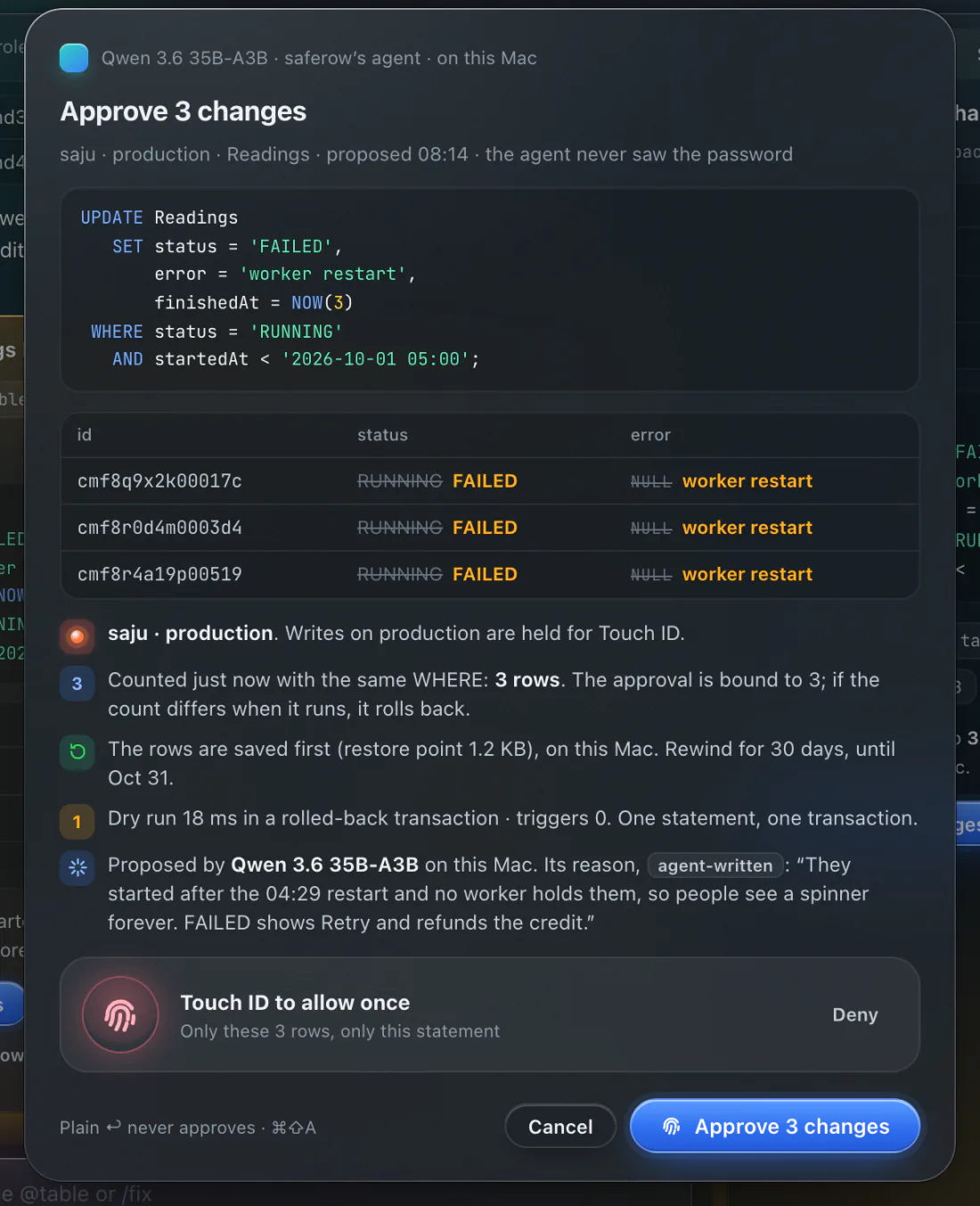Click the green restore point rewind icon
Image resolution: width=980 pixels, height=1206 pixels.
77,752
